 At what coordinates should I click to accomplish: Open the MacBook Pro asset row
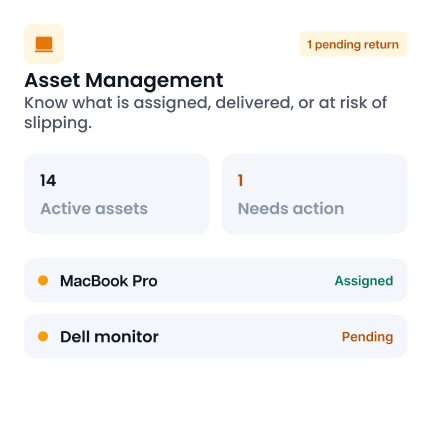pos(216,280)
